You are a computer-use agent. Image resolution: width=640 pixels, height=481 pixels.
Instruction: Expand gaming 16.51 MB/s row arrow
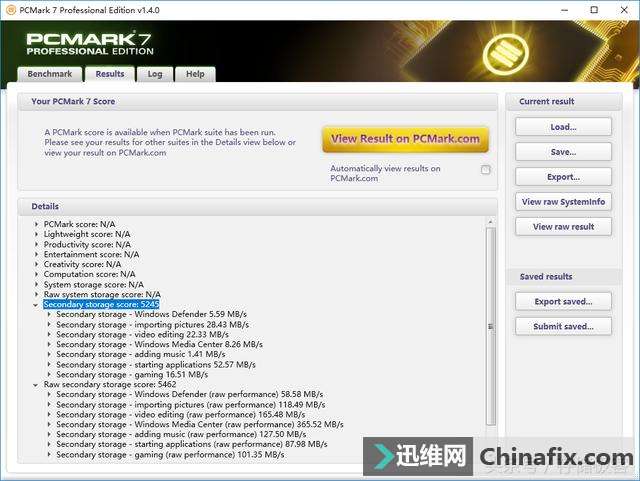tap(49, 374)
